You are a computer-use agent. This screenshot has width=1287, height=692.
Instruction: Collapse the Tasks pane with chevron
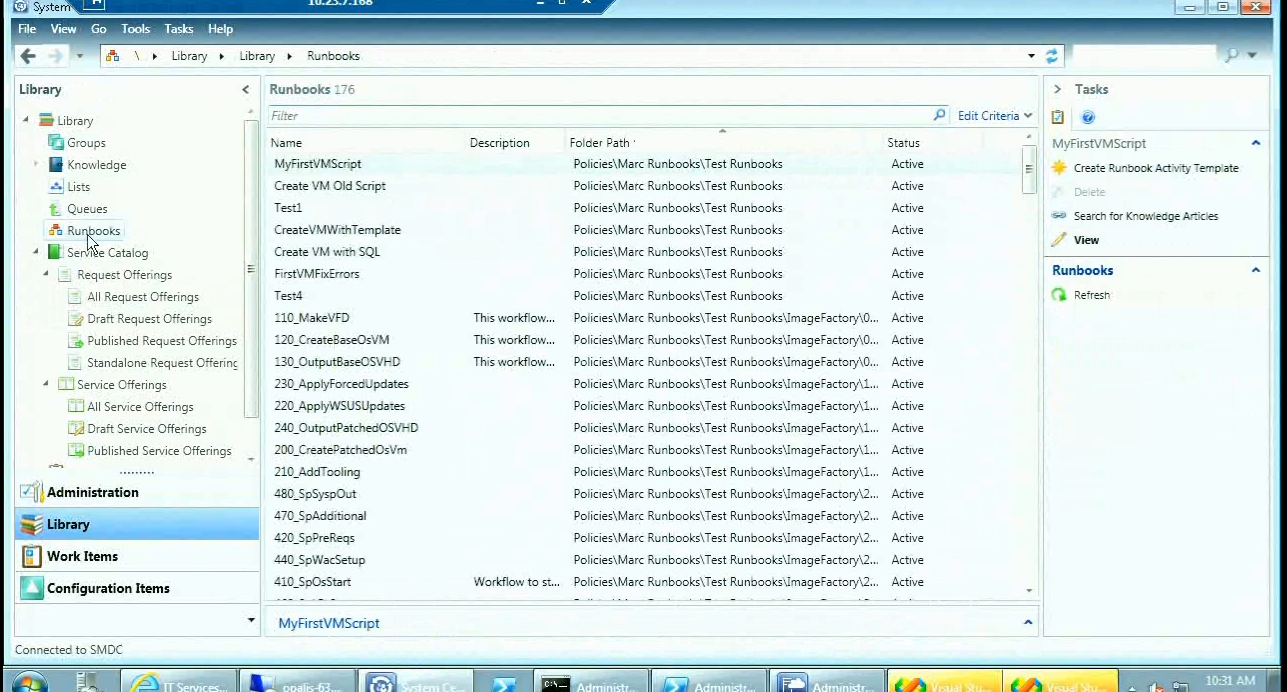pos(1058,90)
